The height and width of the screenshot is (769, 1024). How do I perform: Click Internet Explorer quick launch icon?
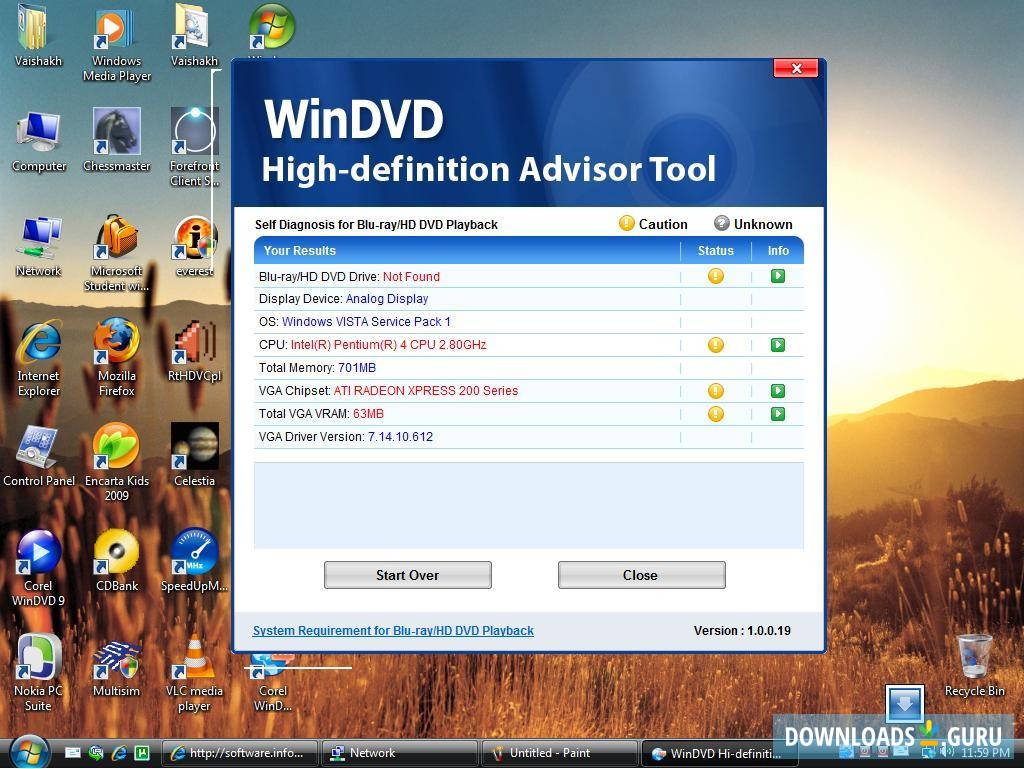119,753
